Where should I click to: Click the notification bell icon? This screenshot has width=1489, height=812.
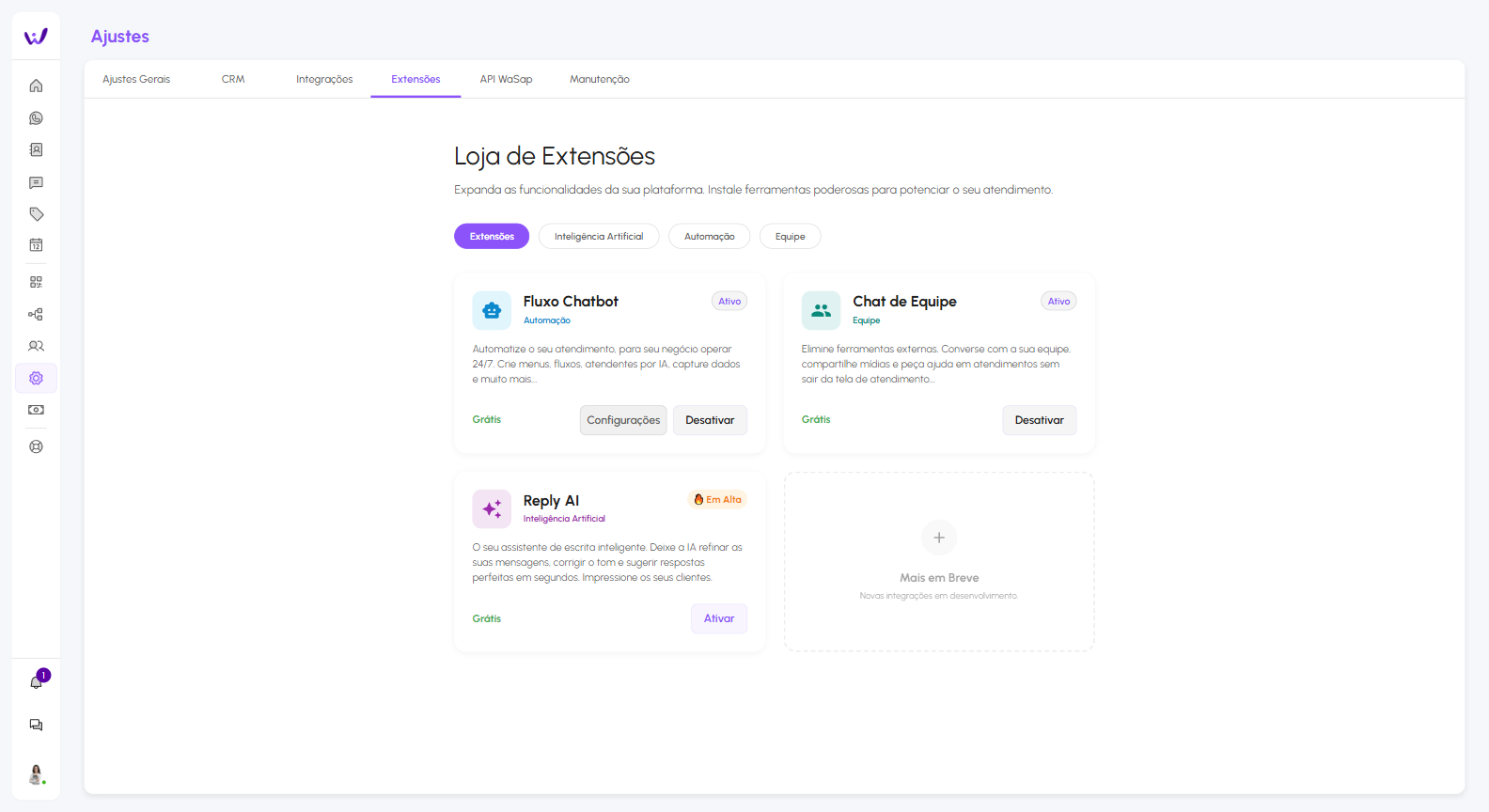click(x=36, y=682)
